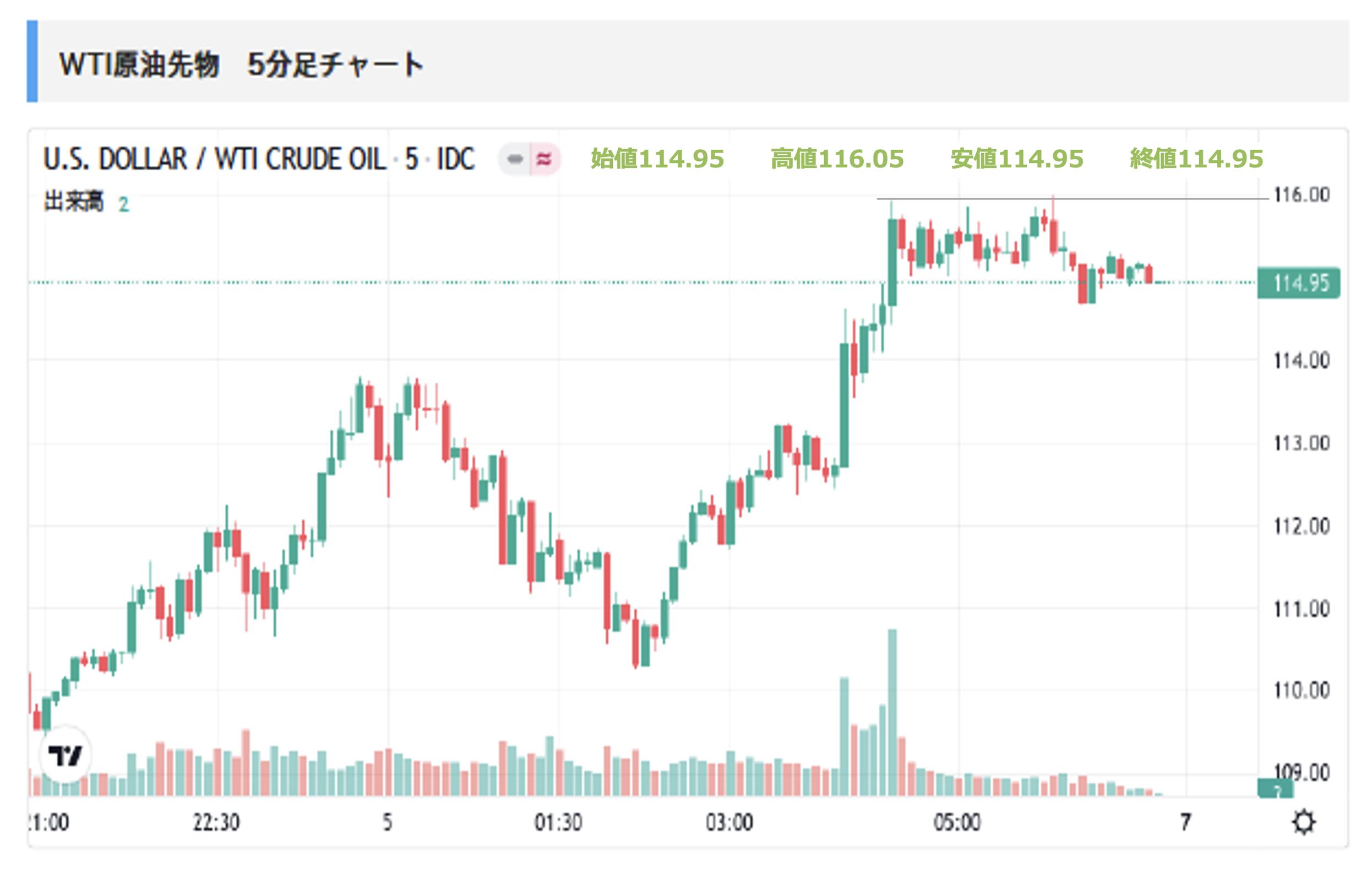Click the 始値114.95 open value
Screen dimensions: 1372x874
657,159
